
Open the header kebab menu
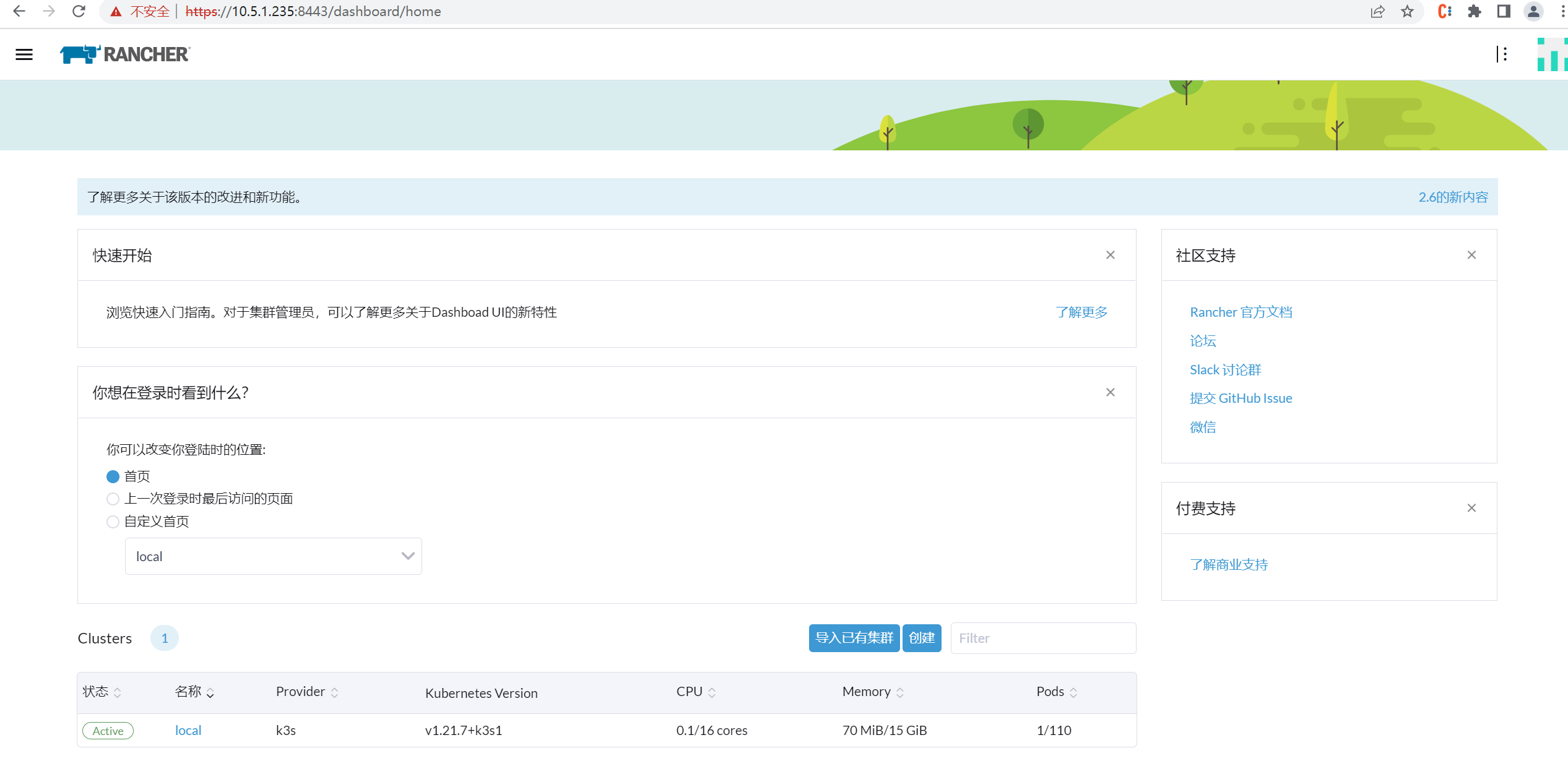(1505, 54)
